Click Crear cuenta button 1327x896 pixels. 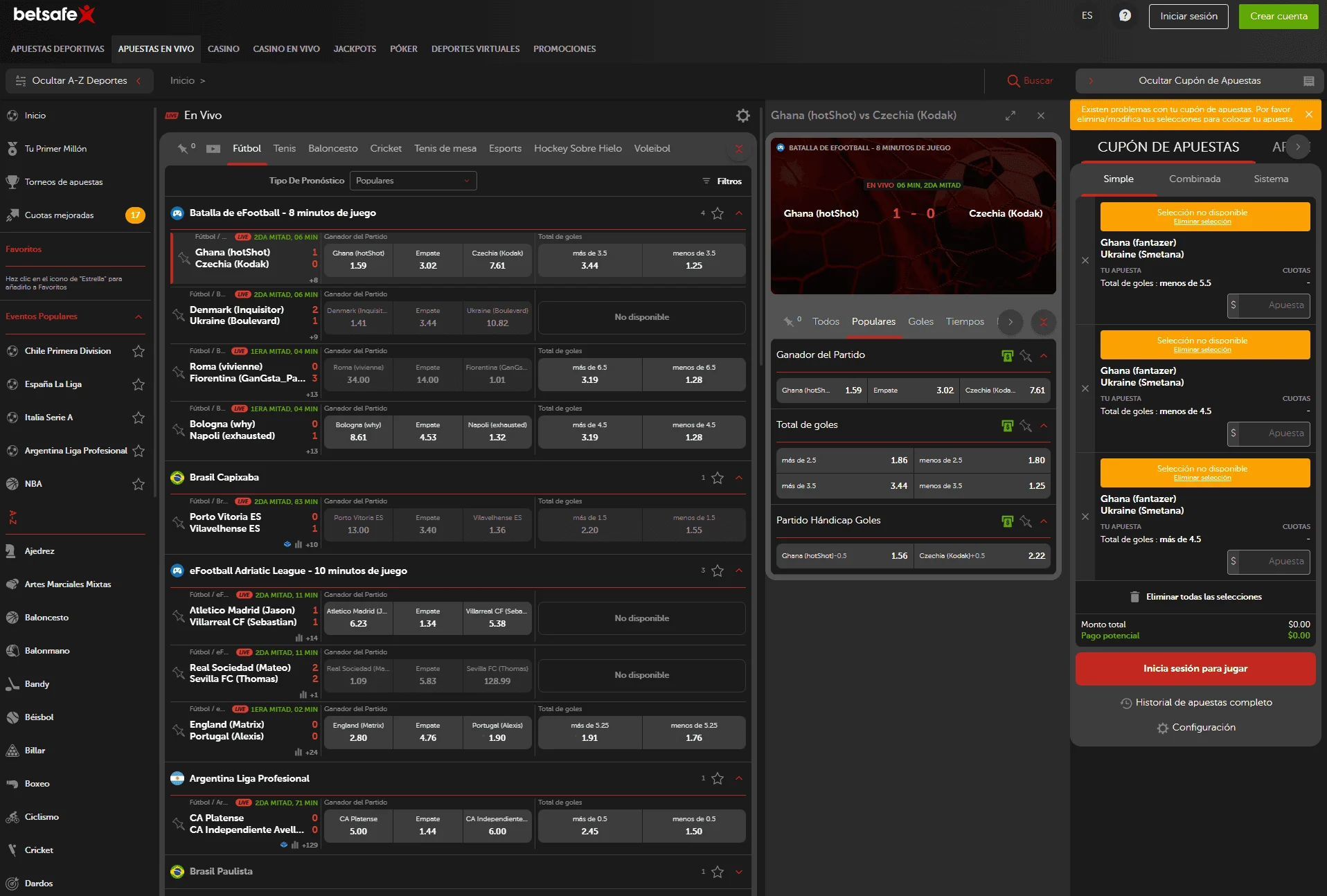(1279, 17)
